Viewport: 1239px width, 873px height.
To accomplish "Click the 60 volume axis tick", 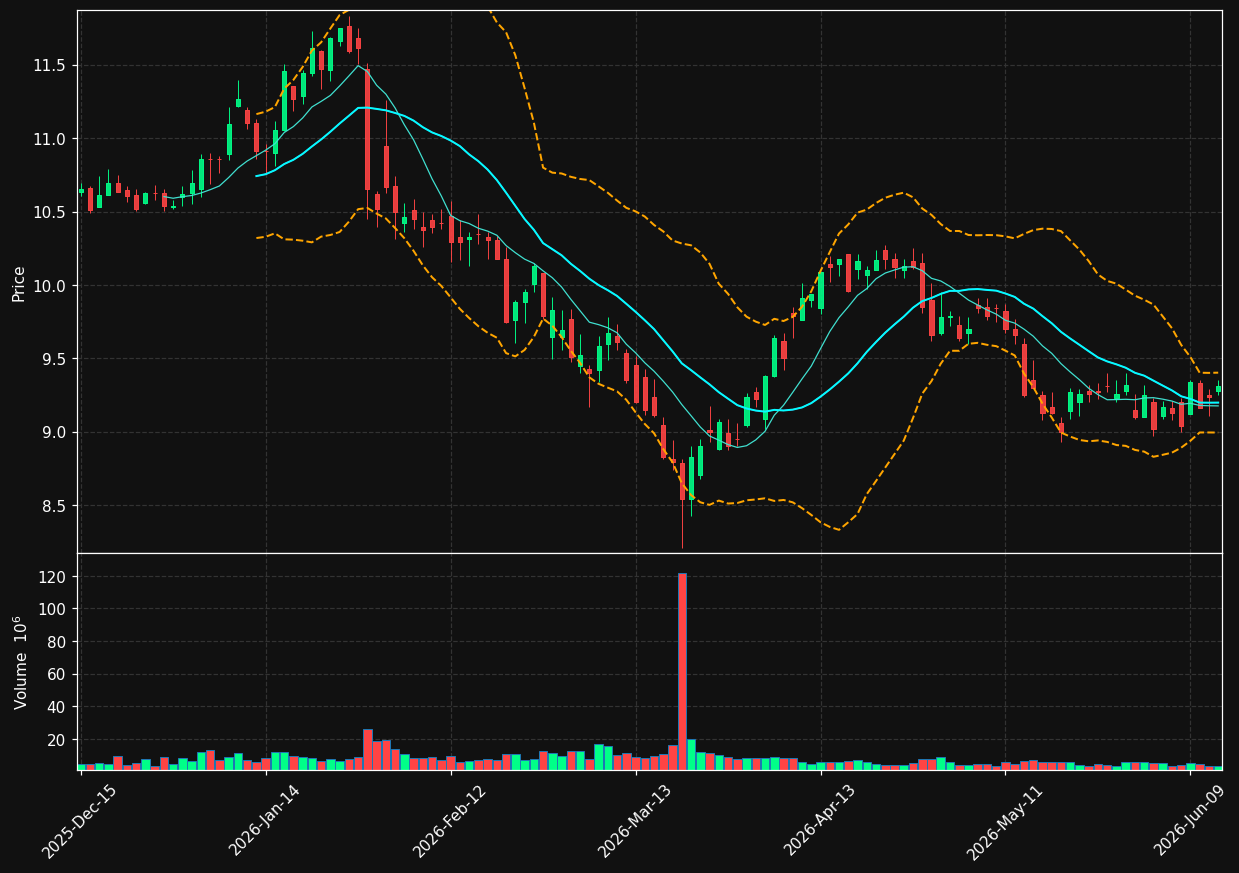I will [57, 675].
